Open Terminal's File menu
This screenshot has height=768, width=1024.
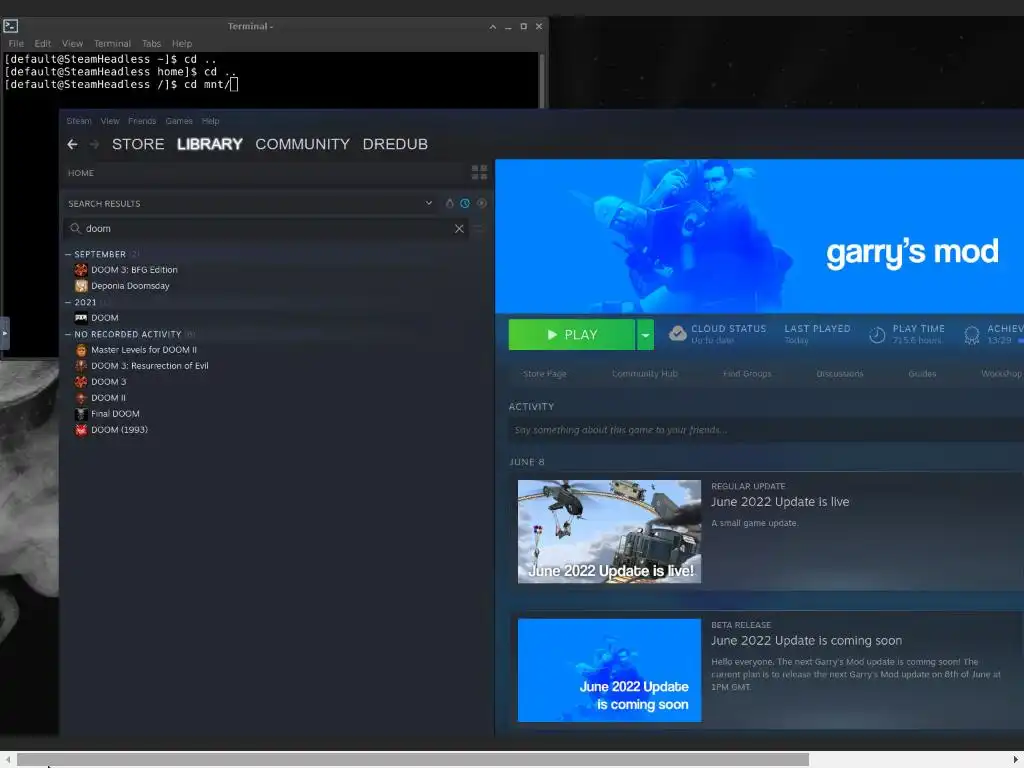tap(16, 44)
